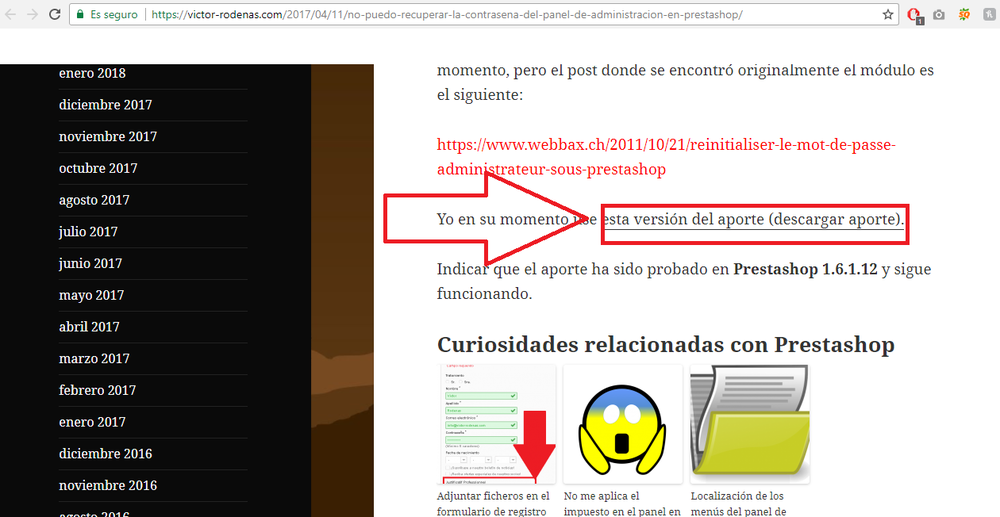The height and width of the screenshot is (517, 1000).
Task: Open the orange SEO extension icon
Action: 964,14
